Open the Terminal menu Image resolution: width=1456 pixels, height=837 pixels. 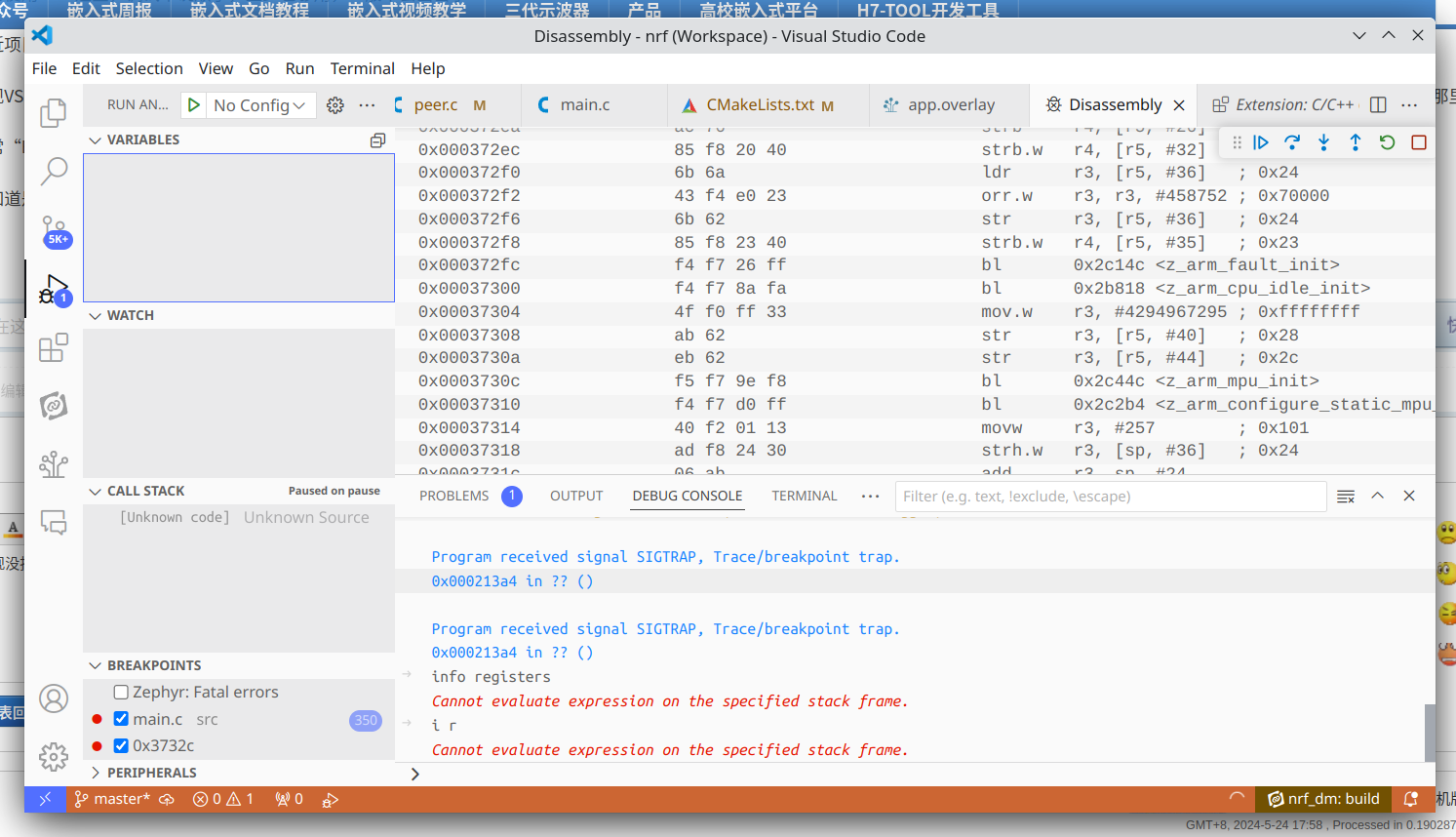coord(362,68)
